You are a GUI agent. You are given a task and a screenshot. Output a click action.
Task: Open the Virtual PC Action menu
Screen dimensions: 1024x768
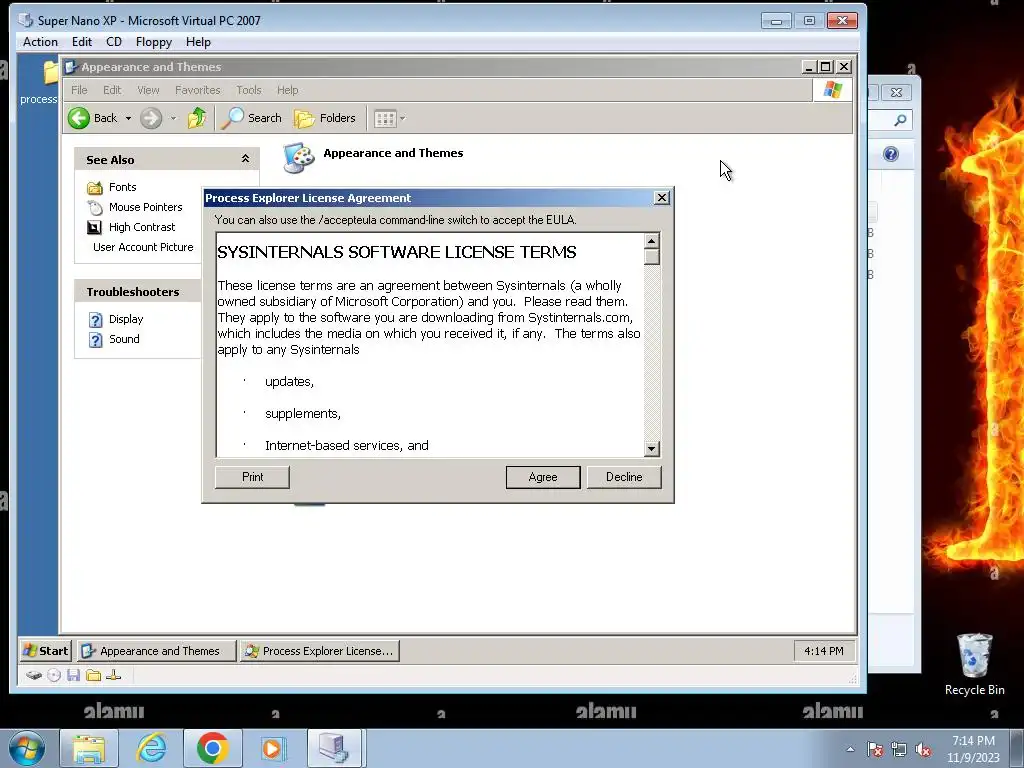point(40,42)
